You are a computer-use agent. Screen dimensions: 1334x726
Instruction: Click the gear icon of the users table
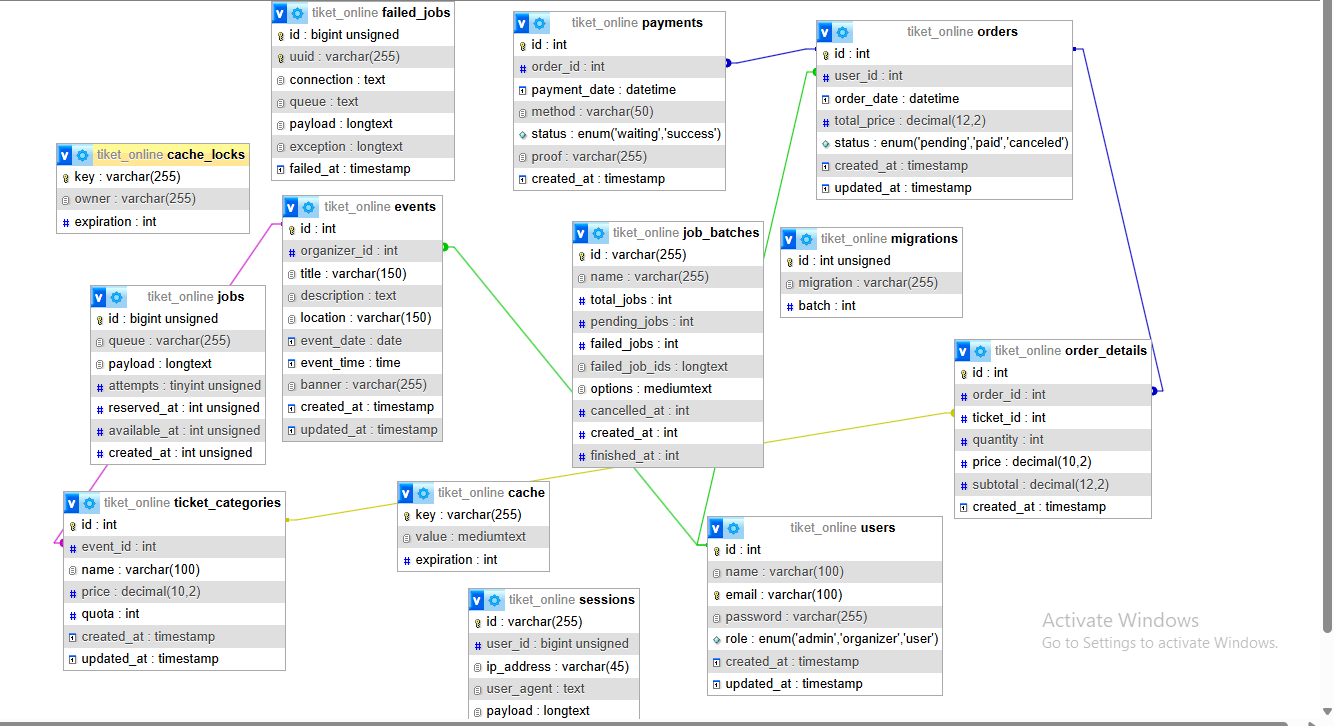pos(734,528)
